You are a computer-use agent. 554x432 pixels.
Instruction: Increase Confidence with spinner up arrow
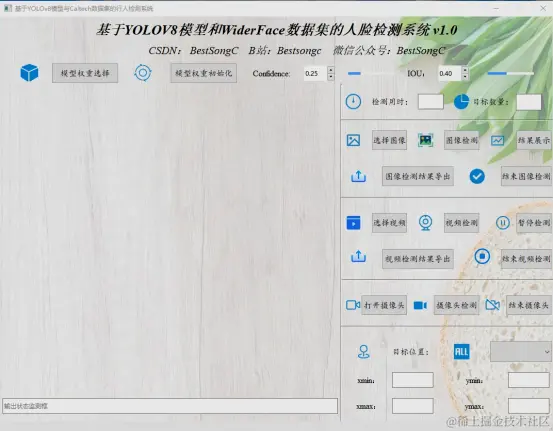(x=331, y=70)
